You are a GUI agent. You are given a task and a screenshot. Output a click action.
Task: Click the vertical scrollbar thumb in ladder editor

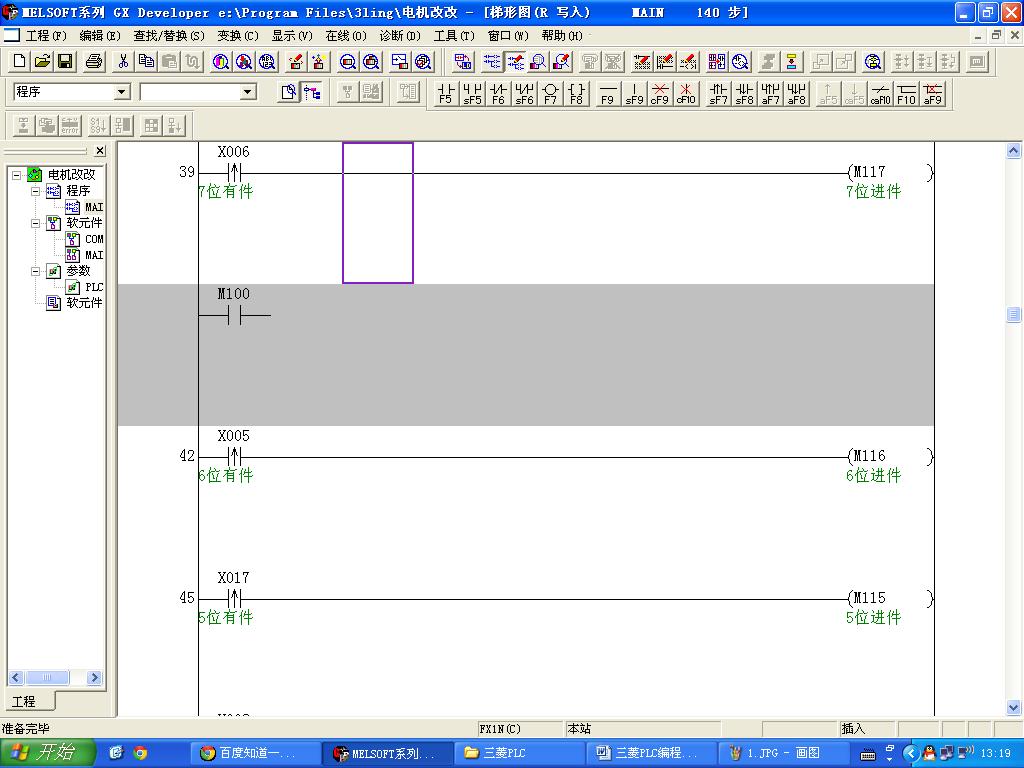[x=1013, y=314]
